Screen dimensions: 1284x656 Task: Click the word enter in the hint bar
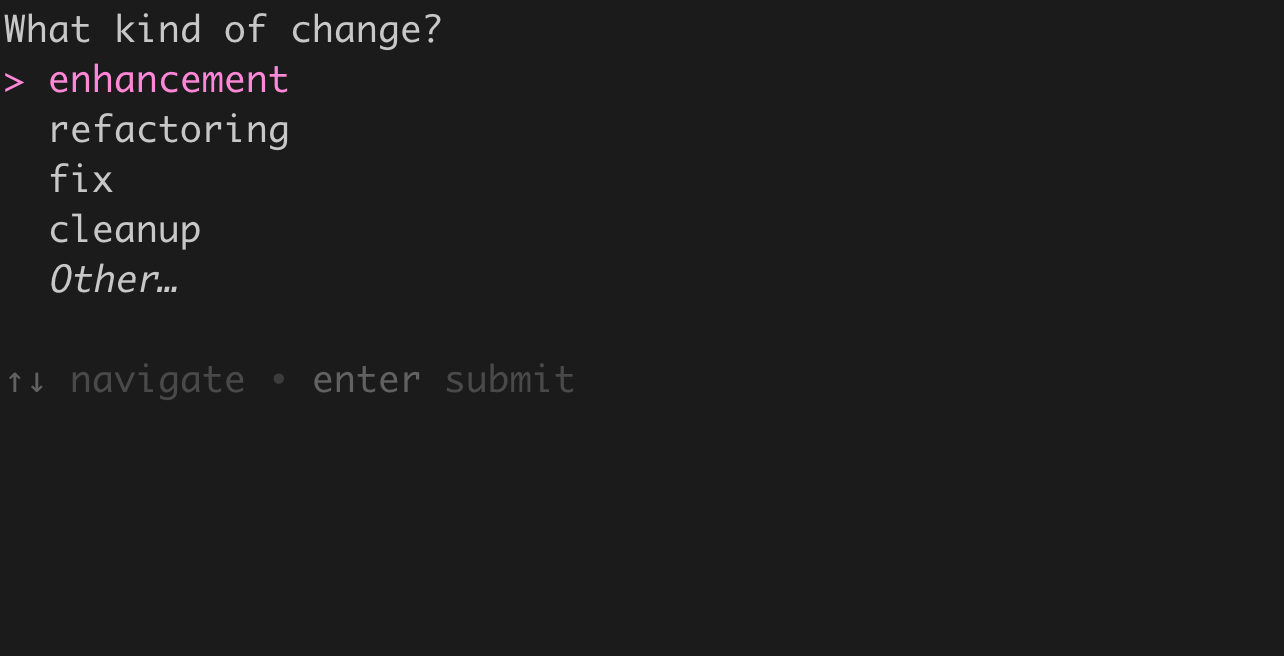pos(366,379)
